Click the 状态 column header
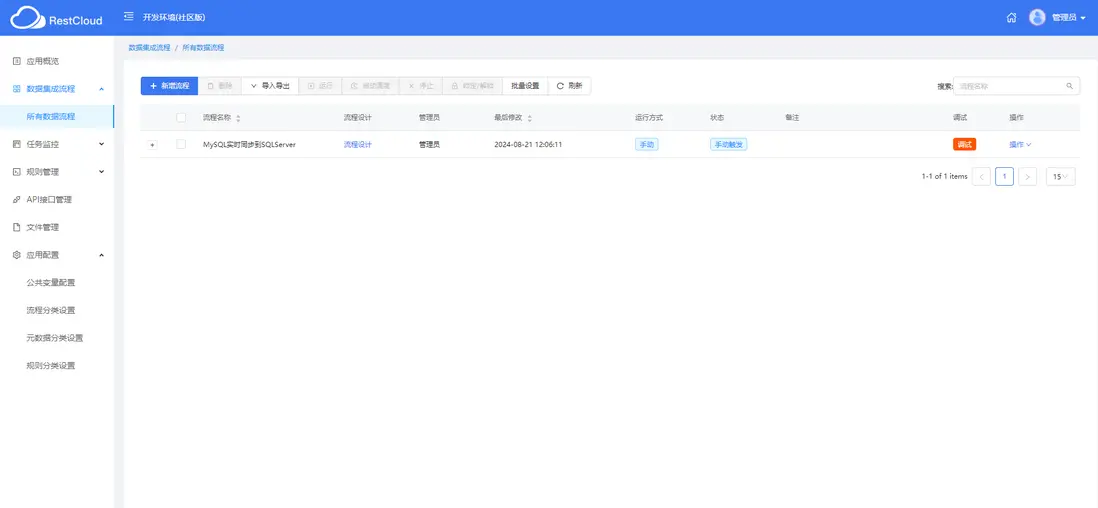This screenshot has height=508, width=1098. coord(717,118)
